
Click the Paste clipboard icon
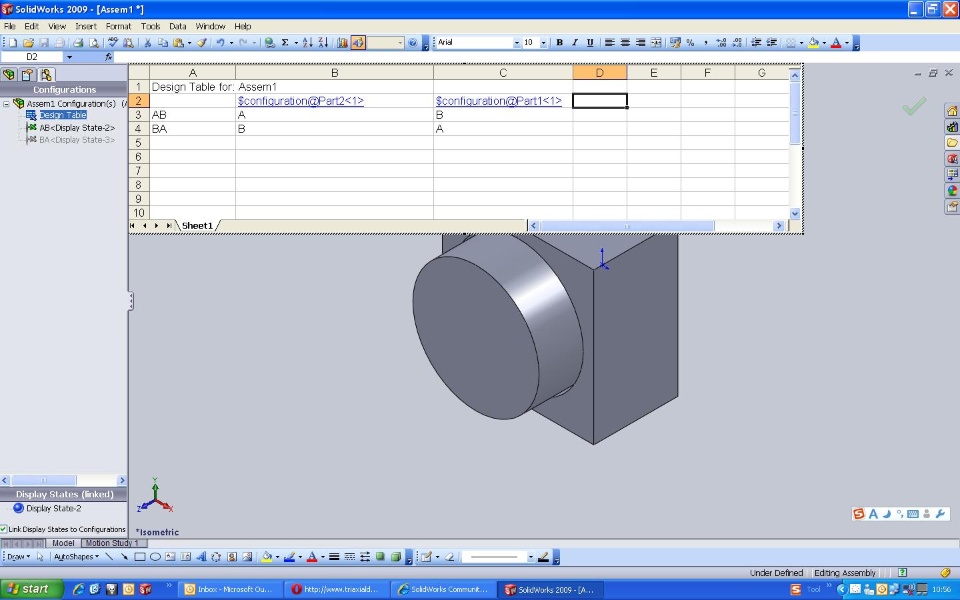178,43
